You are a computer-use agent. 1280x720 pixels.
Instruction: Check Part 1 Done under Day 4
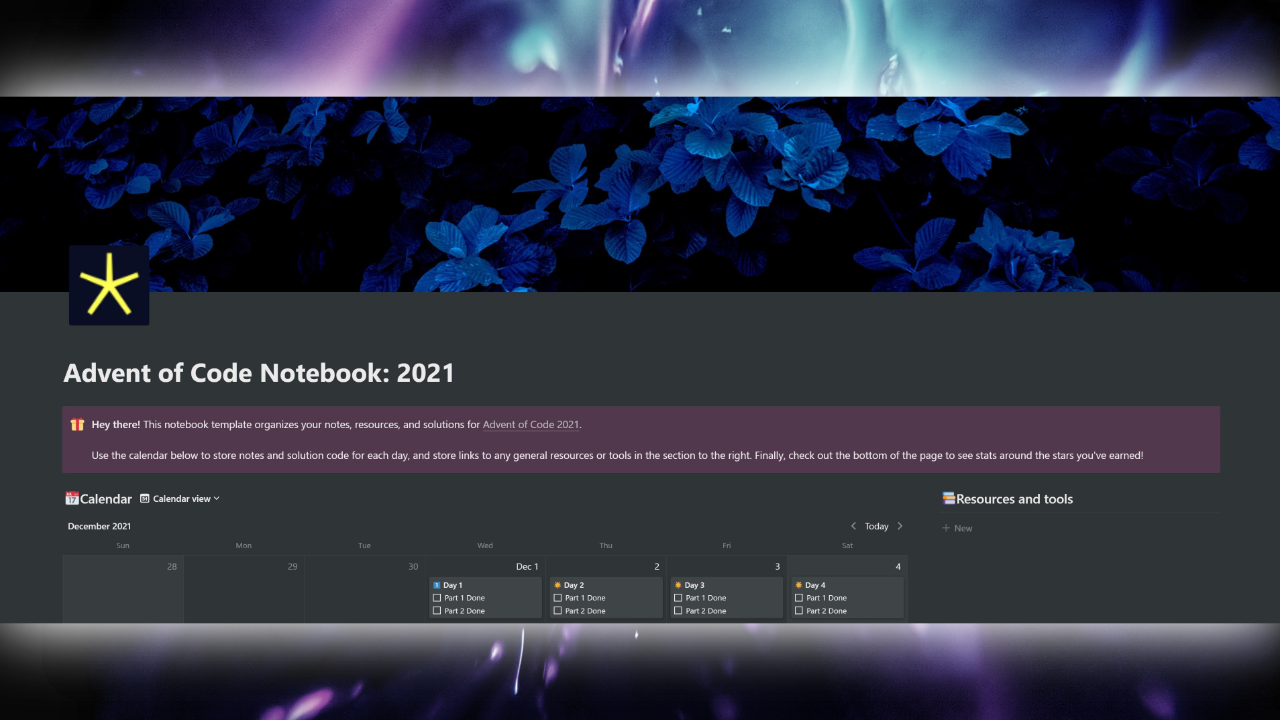pos(800,598)
